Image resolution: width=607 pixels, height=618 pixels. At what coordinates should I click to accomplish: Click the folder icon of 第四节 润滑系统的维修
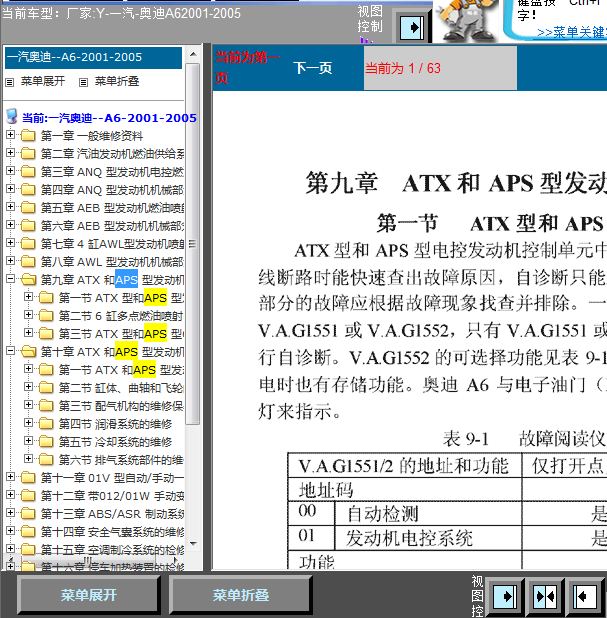pyautogui.click(x=46, y=424)
